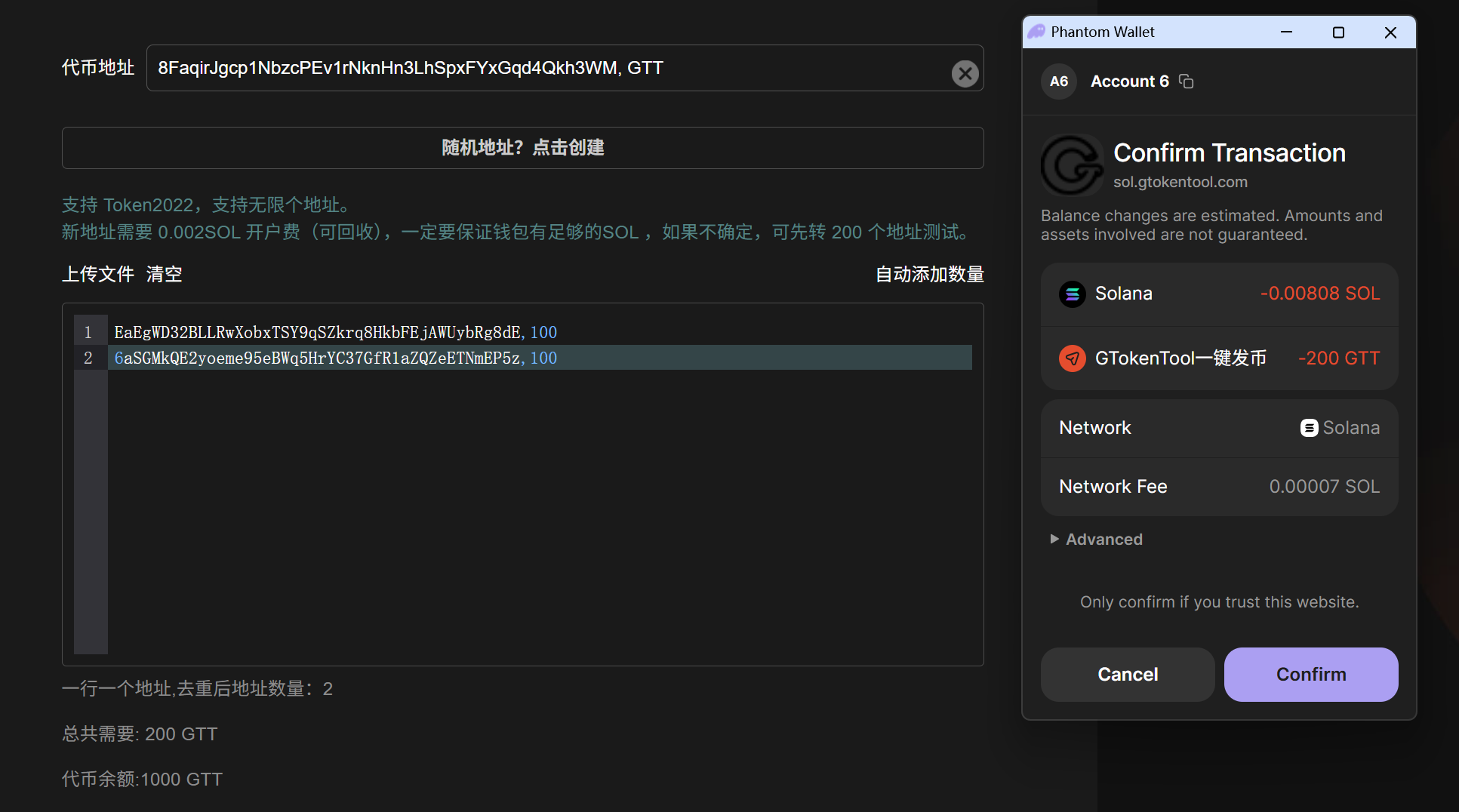Cancel the Phantom transaction

click(x=1127, y=675)
